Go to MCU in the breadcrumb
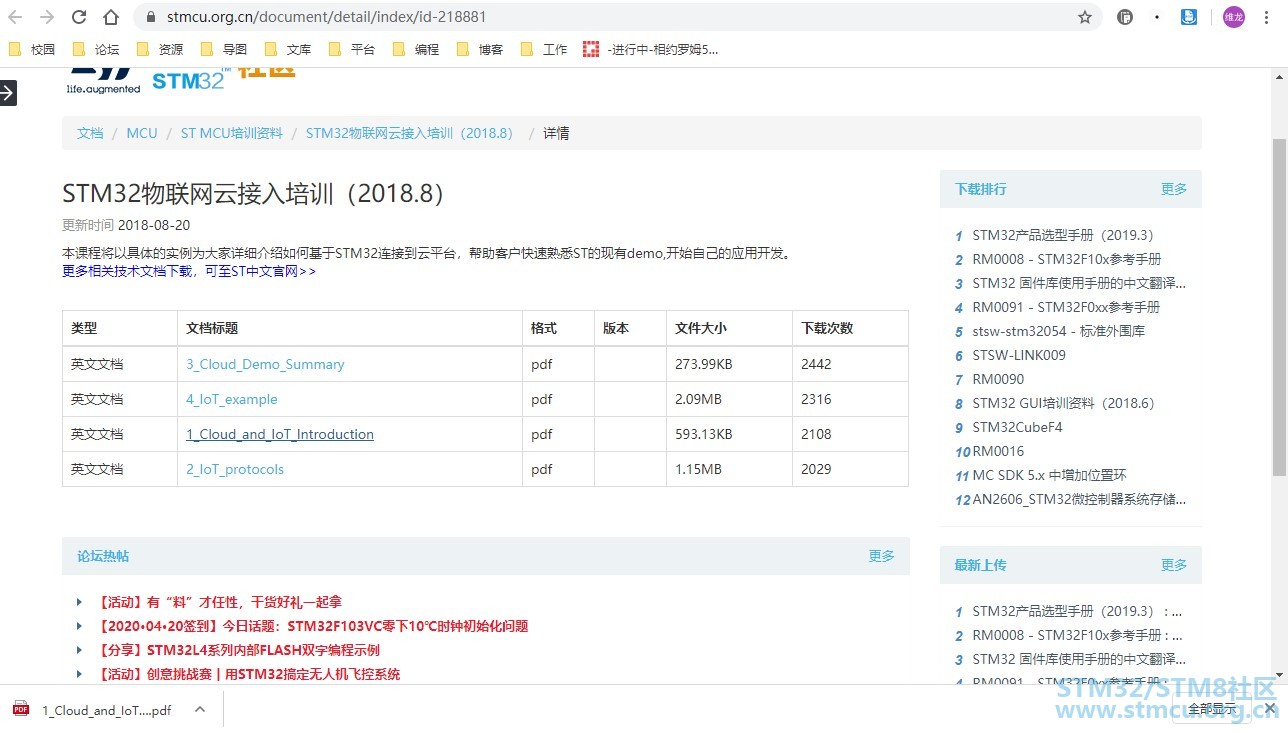This screenshot has width=1288, height=733. coord(142,133)
